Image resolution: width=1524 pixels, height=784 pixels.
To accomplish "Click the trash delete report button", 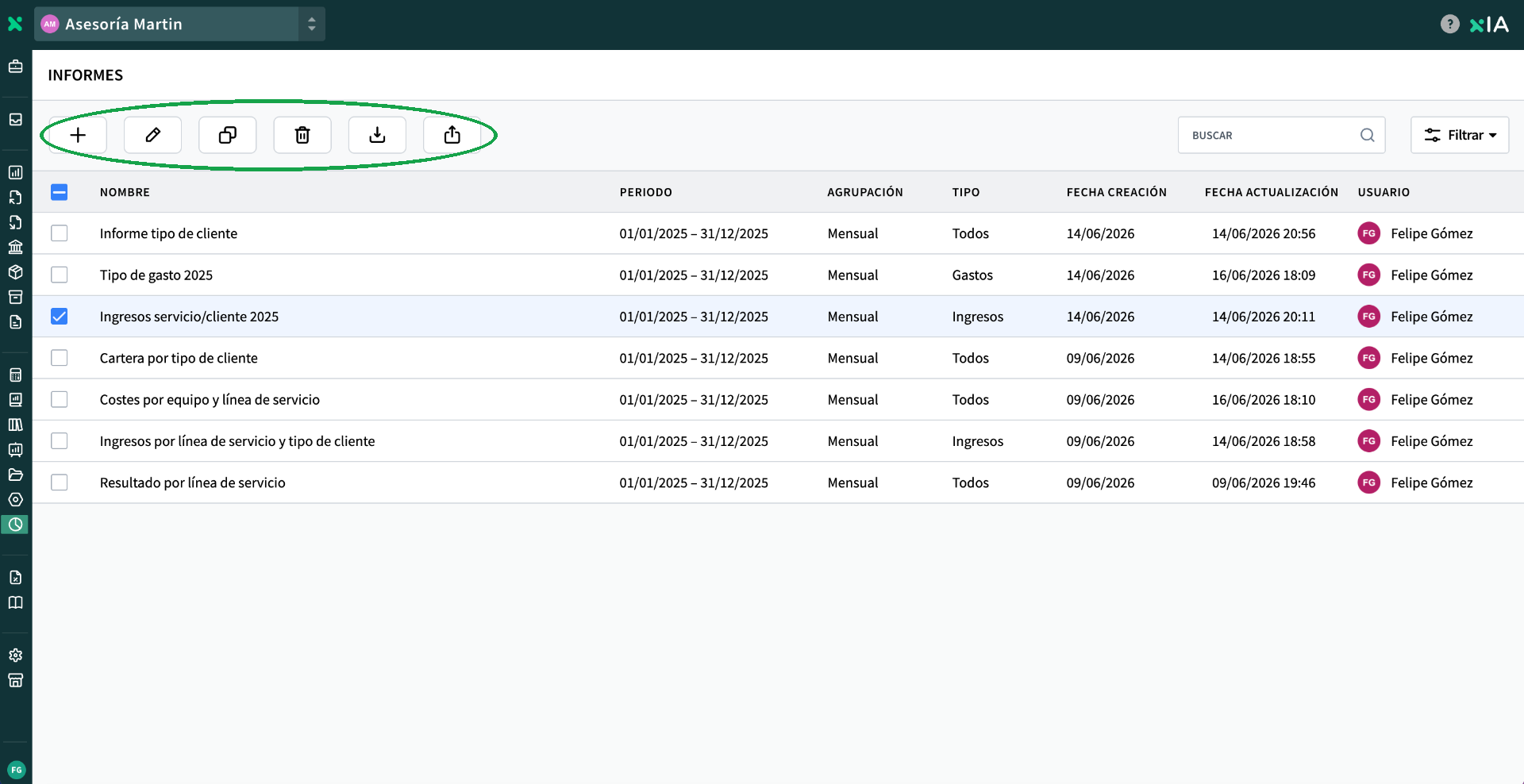I will point(302,135).
